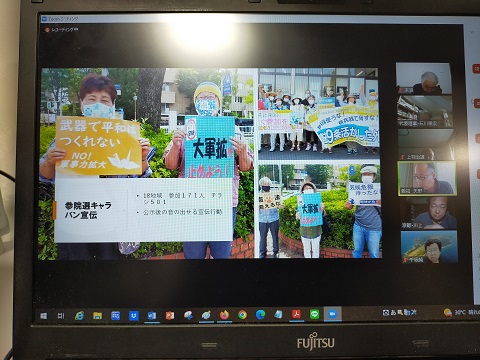The height and width of the screenshot is (360, 480).
Task: Select the tile of man in blue shirt
Action: pyautogui.click(x=429, y=213)
